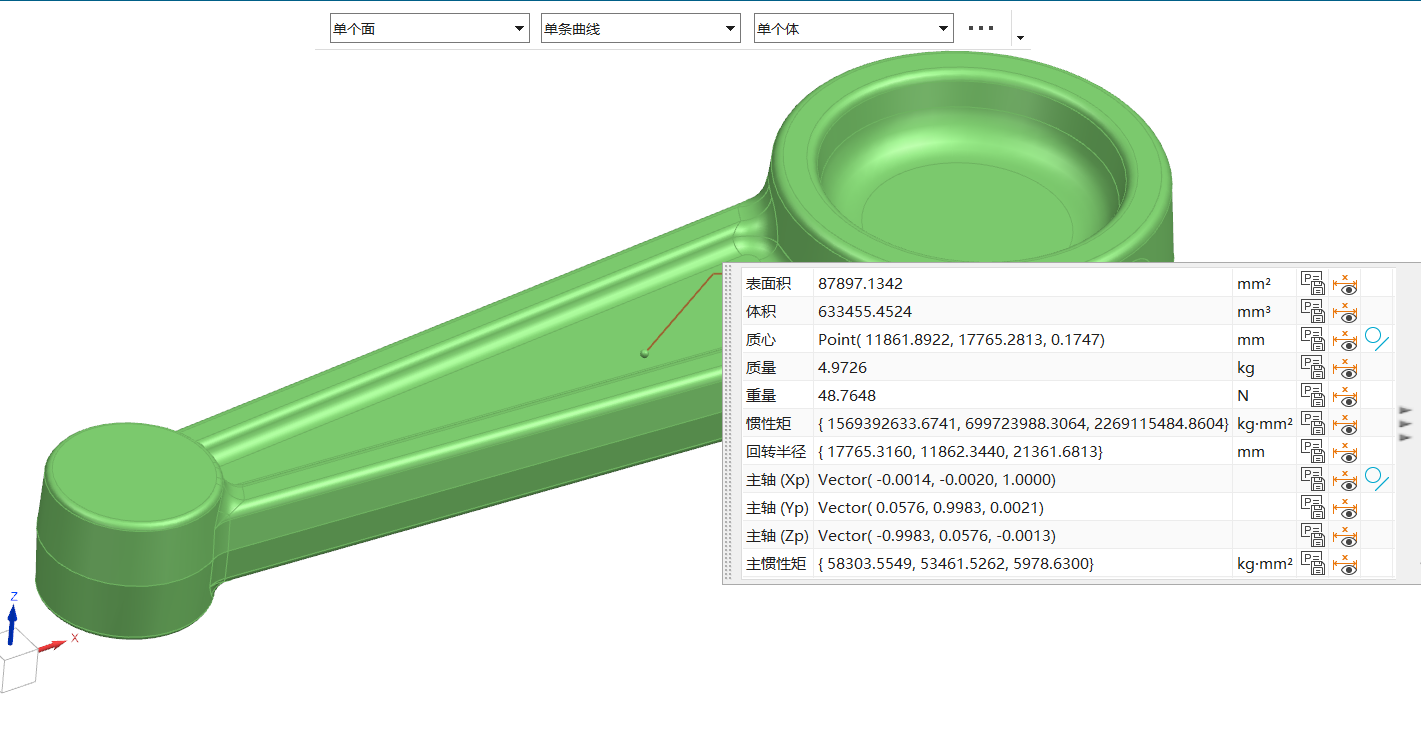Click the 质量 value 4.9726
The height and width of the screenshot is (731, 1421).
842,368
